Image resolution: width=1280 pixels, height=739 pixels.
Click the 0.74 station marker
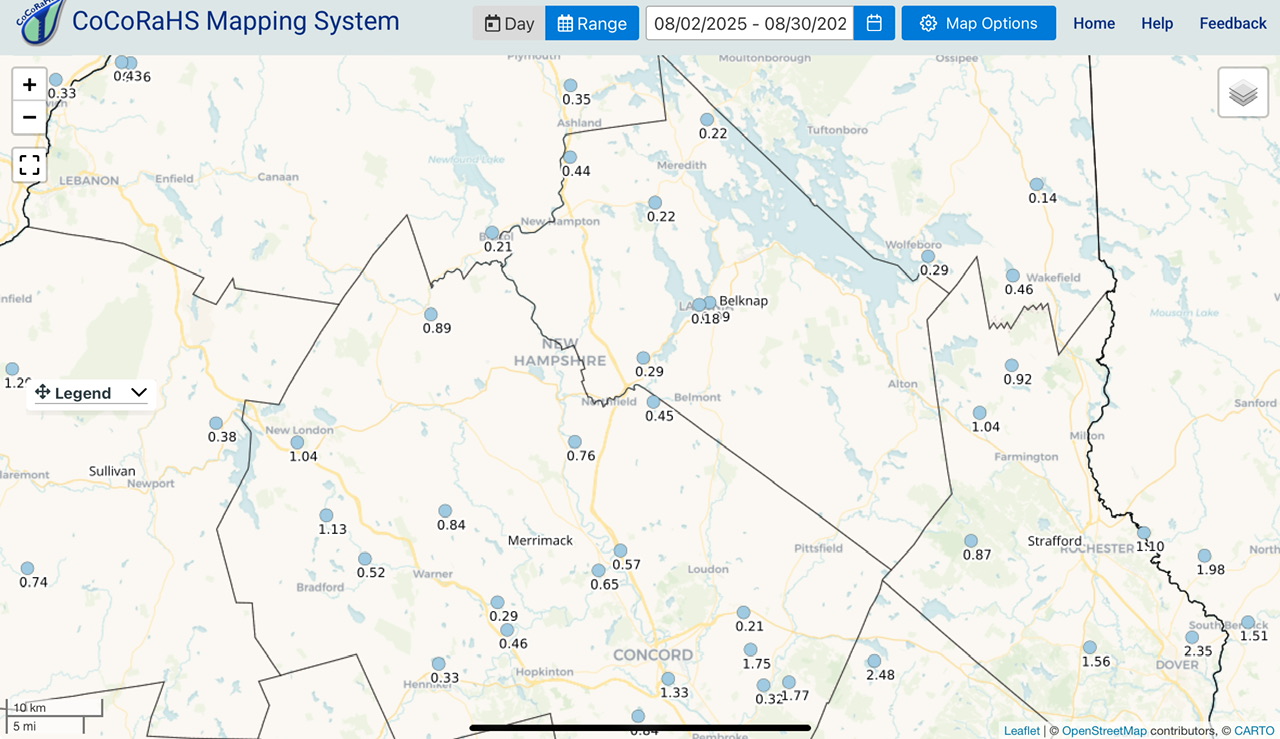(x=28, y=569)
